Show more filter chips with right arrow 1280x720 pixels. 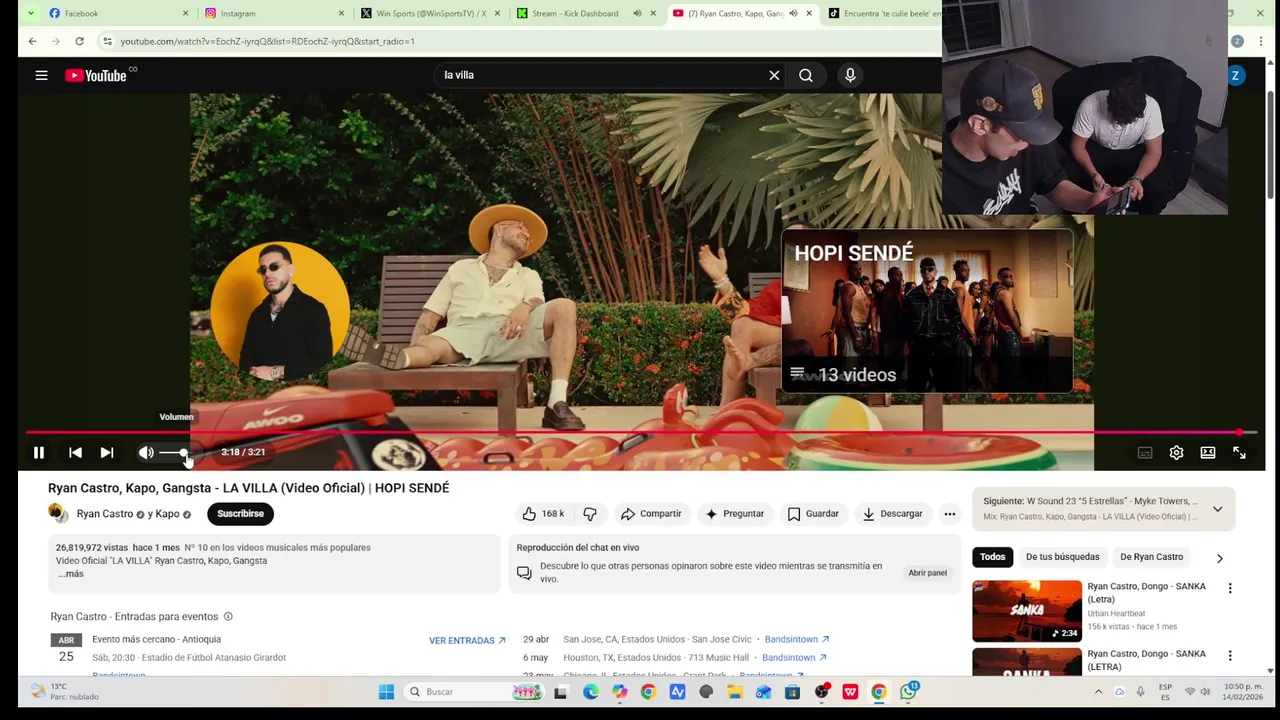pos(1219,558)
